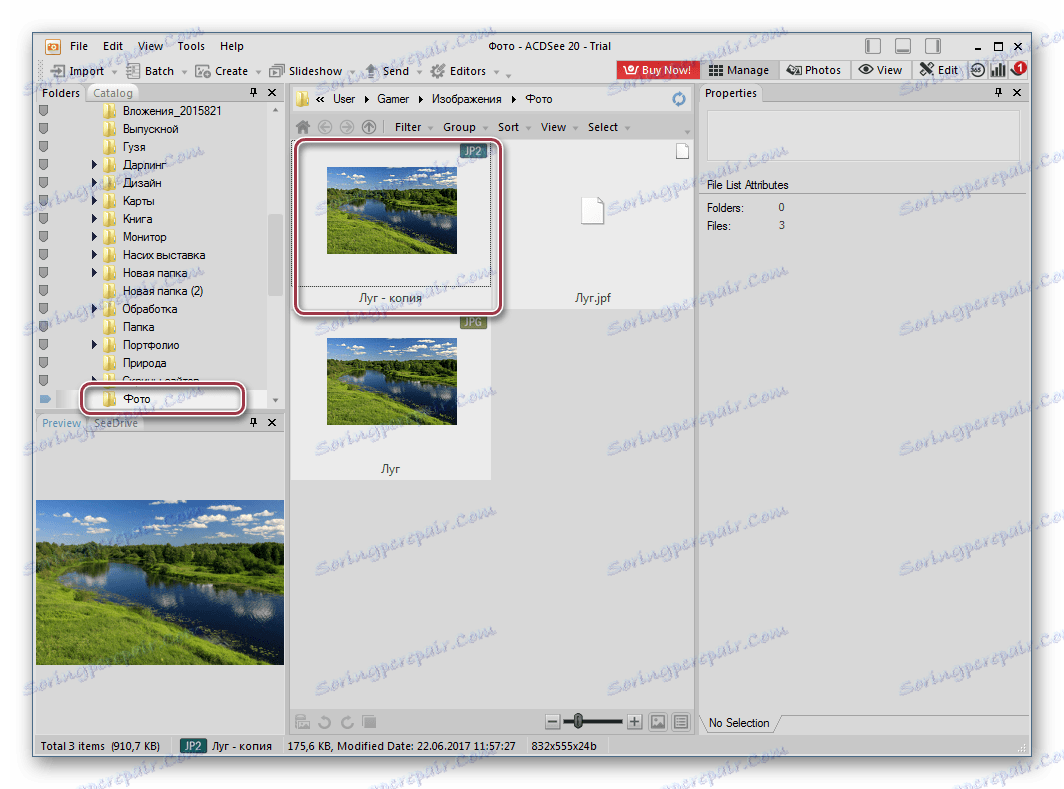This screenshot has width=1064, height=789.
Task: Switch to thumbnail view mode icon
Action: tap(658, 722)
